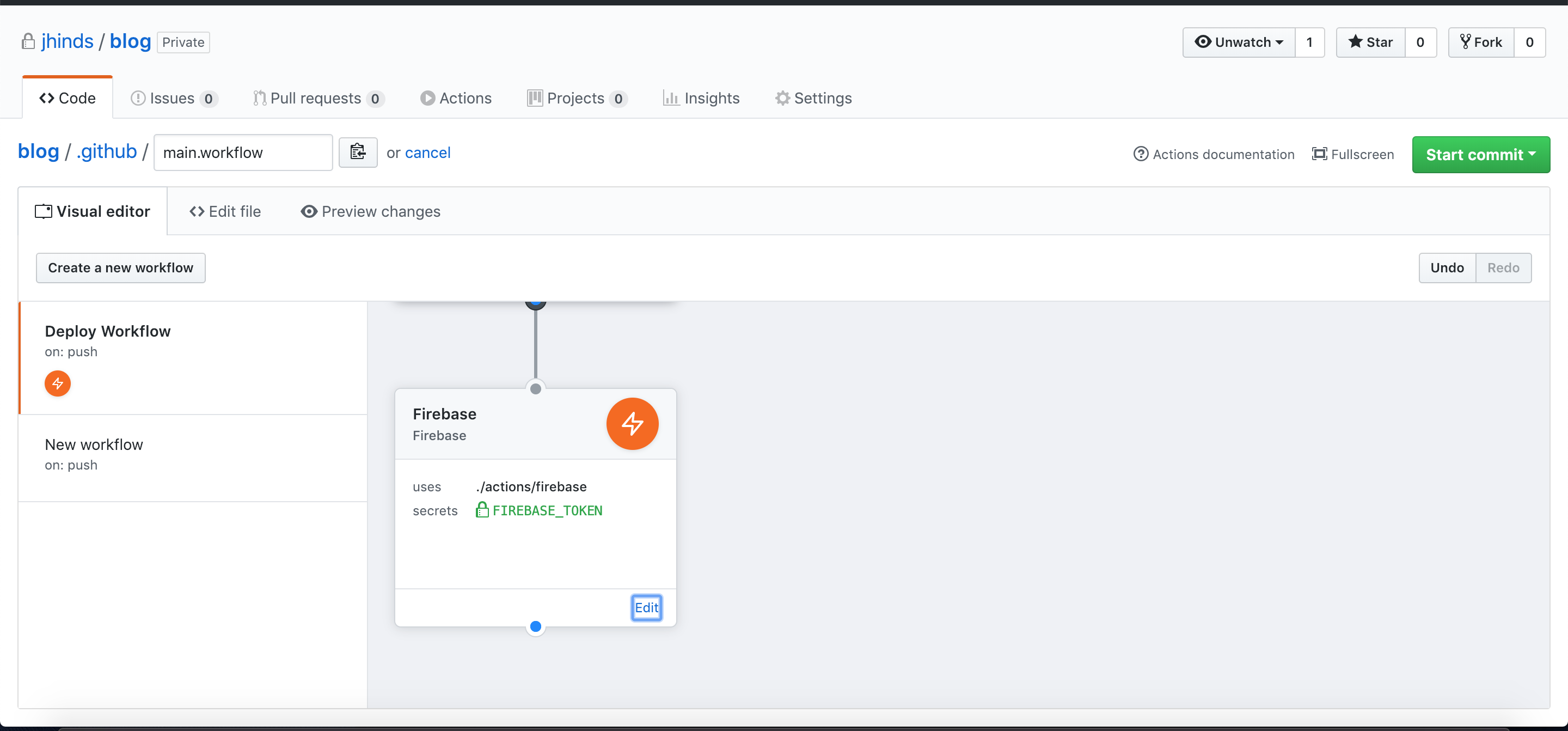The width and height of the screenshot is (1568, 731).
Task: Enter fullscreen with the Fullscreen icon
Action: point(1320,154)
